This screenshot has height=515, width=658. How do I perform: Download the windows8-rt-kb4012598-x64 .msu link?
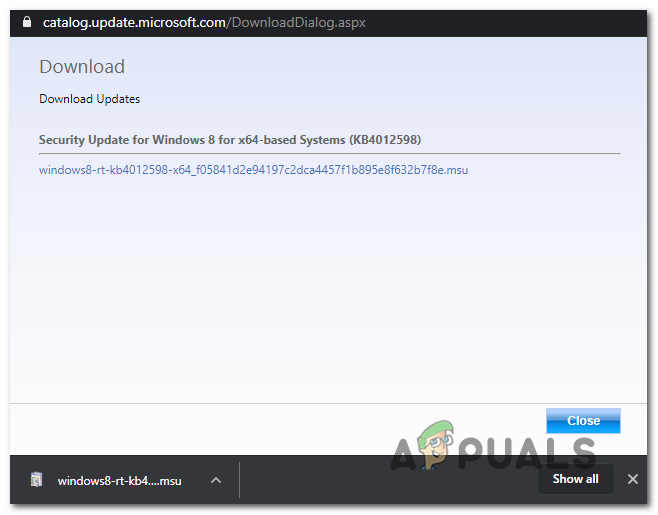click(253, 170)
